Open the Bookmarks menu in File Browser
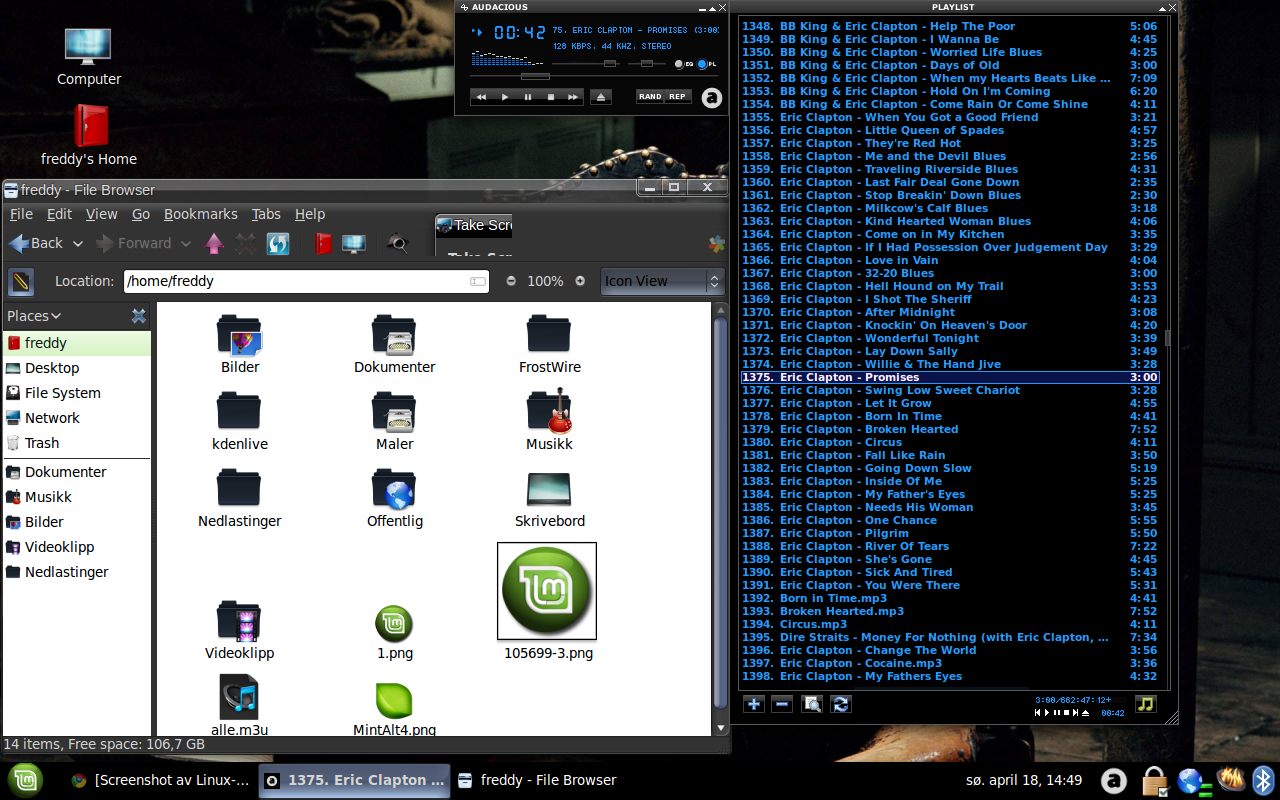Viewport: 1280px width, 800px height. tap(201, 214)
